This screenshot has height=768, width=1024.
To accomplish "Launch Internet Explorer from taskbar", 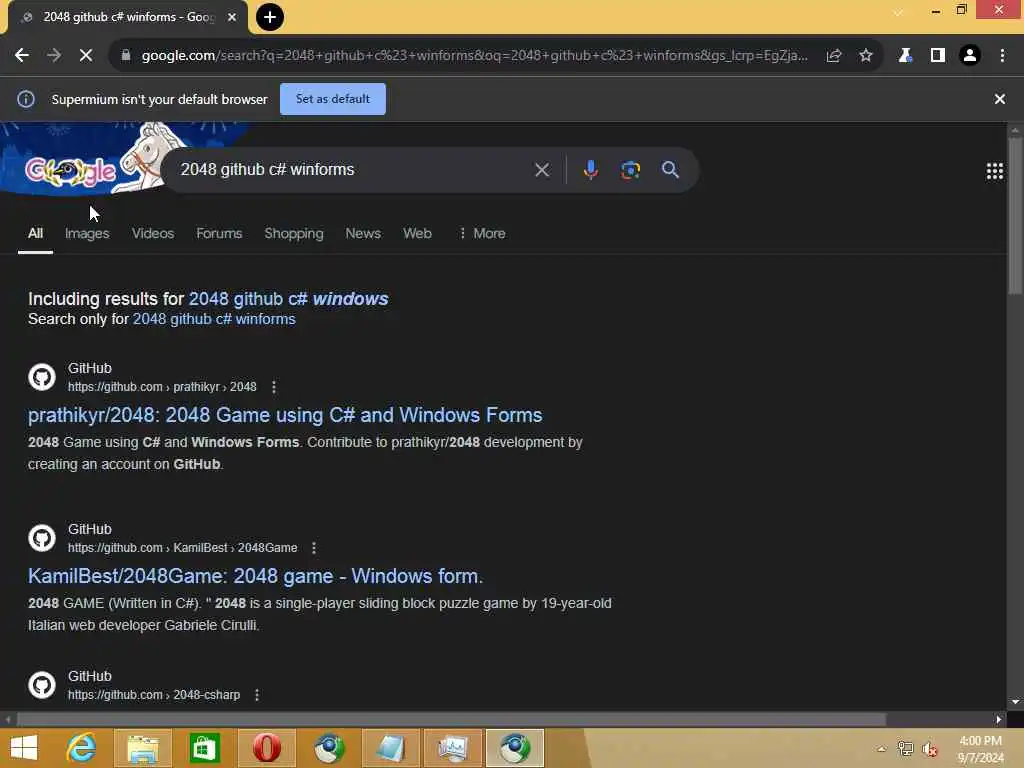I will pos(82,748).
